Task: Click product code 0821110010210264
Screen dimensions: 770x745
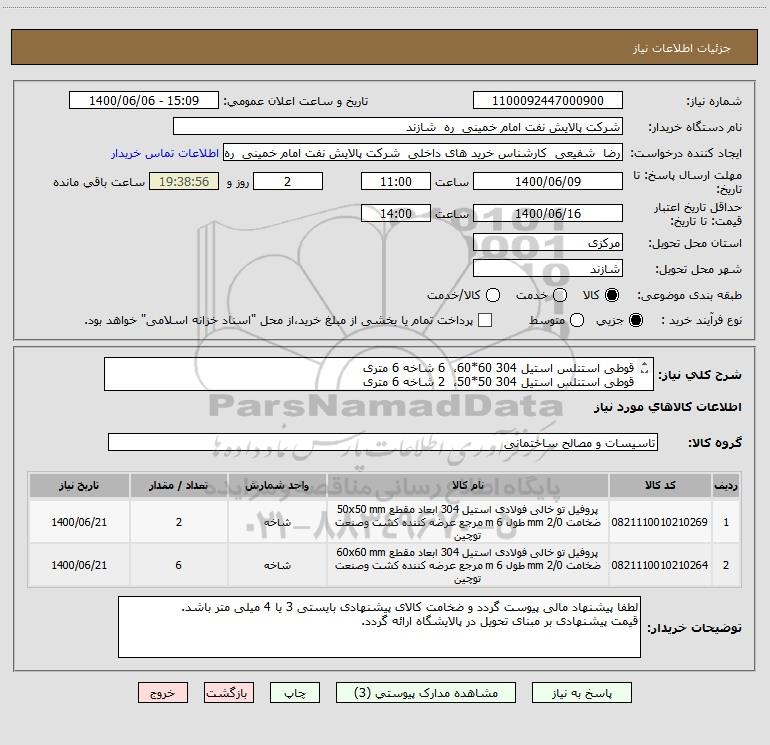Action: [x=660, y=565]
